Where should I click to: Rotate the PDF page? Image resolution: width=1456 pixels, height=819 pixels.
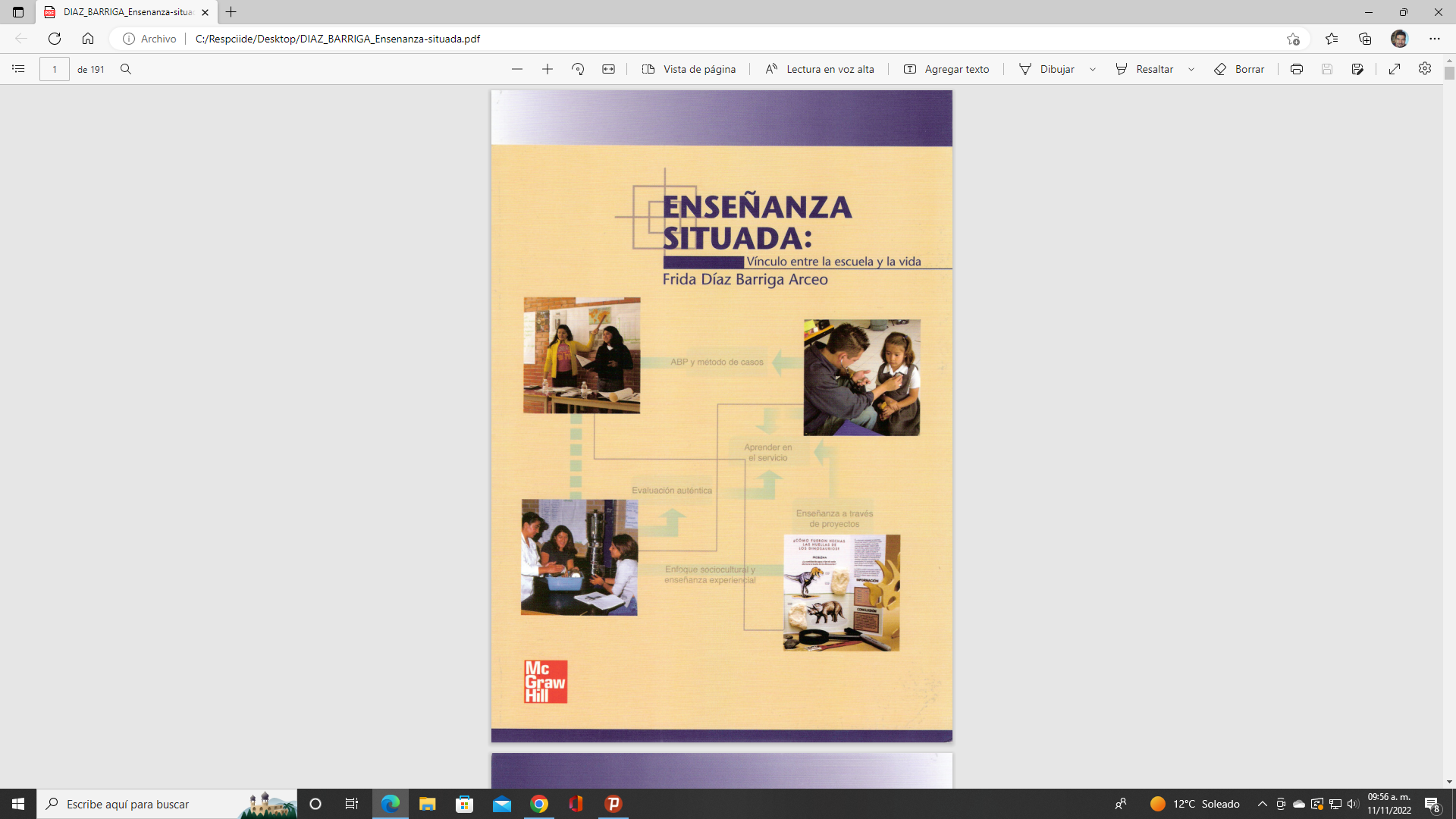pyautogui.click(x=578, y=69)
